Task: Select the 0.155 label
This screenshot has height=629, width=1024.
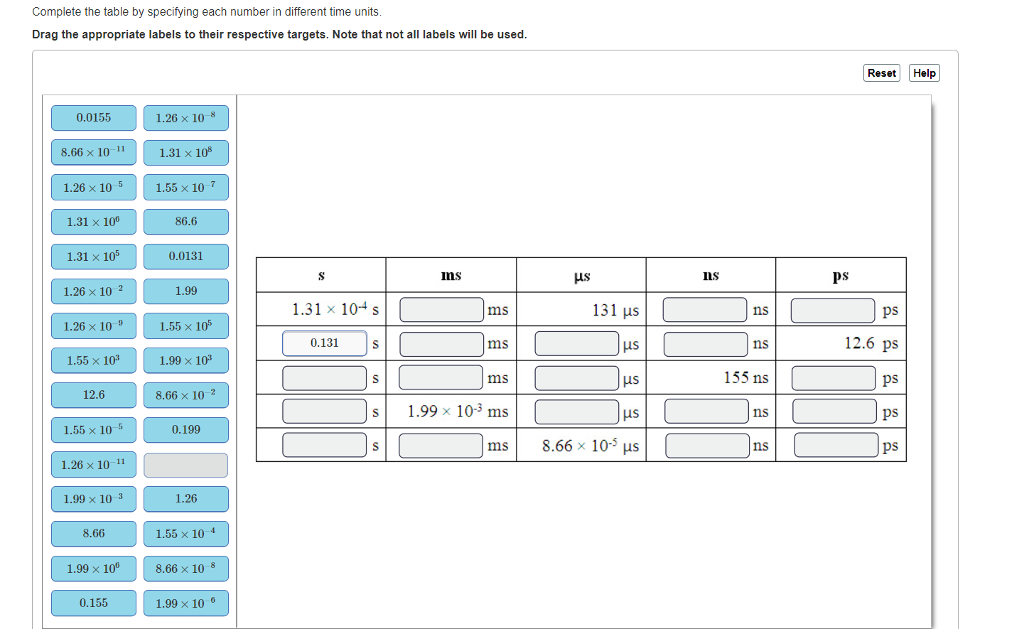Action: [x=93, y=602]
